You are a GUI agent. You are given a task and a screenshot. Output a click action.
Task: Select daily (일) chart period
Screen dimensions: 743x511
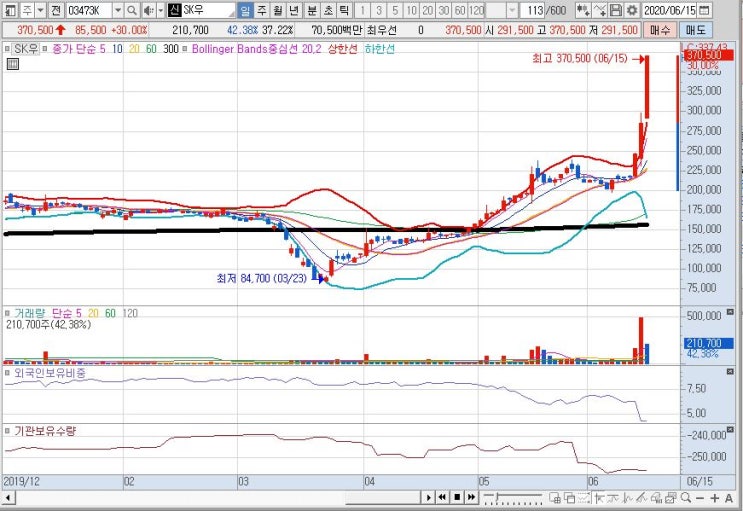tap(245, 10)
